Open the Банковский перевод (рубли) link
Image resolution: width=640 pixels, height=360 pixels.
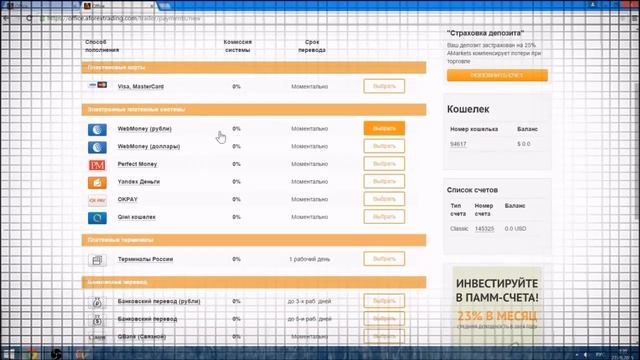[159, 301]
